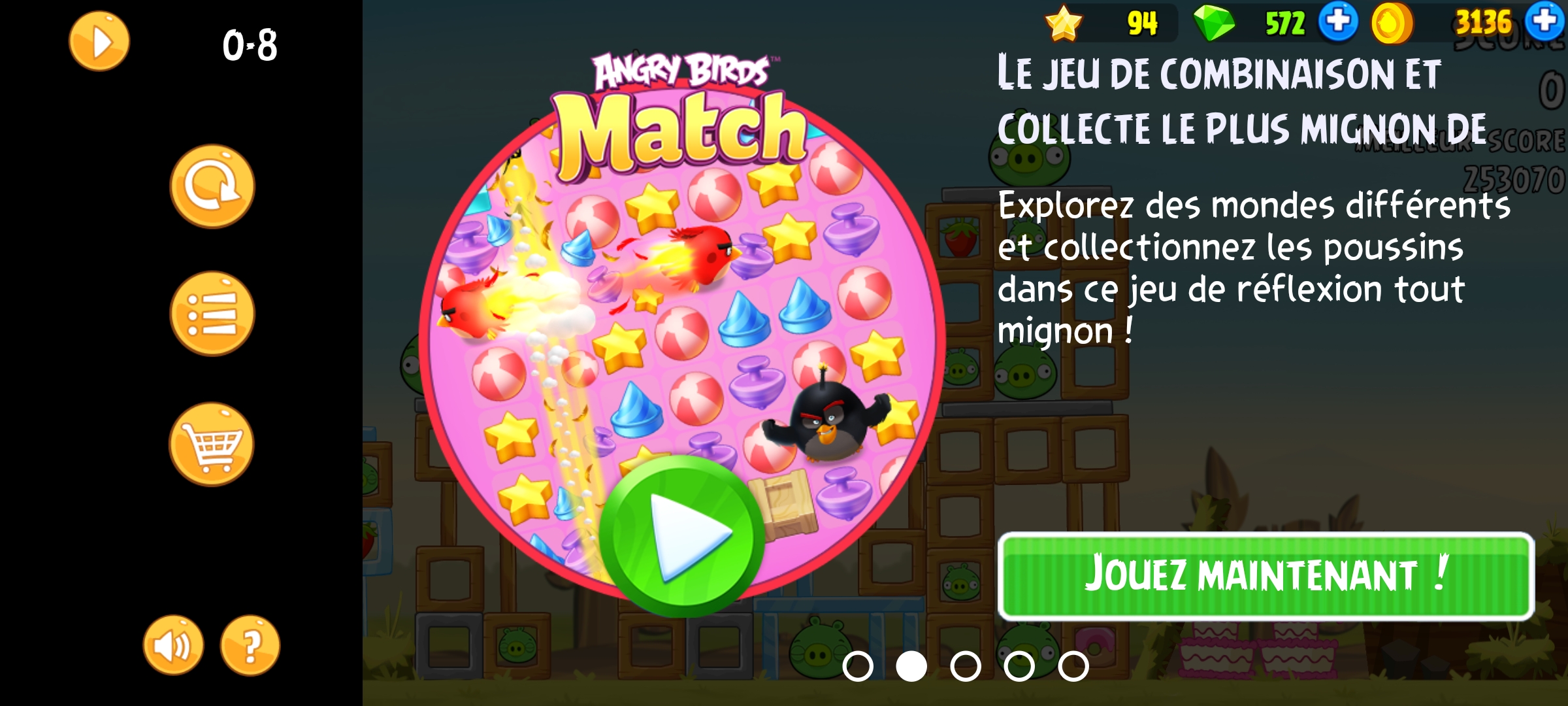The height and width of the screenshot is (706, 1568).
Task: Add gems using the plus next to 572
Action: [1337, 21]
